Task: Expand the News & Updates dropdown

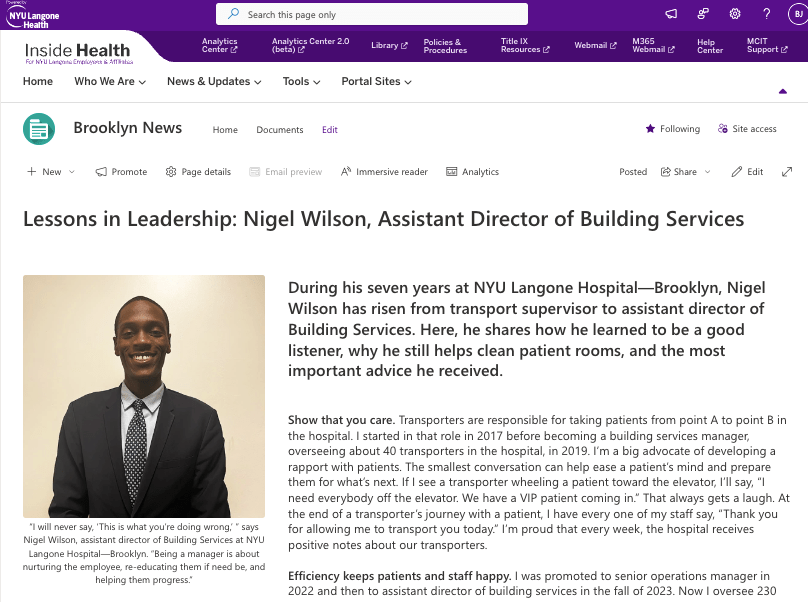Action: (x=214, y=81)
